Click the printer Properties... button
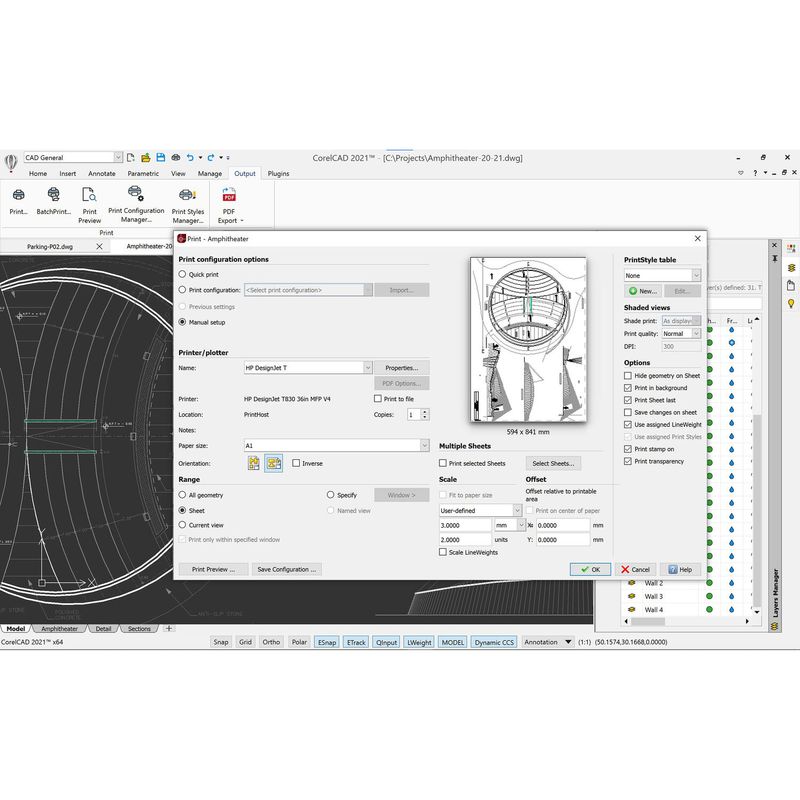The width and height of the screenshot is (800, 800). 402,367
